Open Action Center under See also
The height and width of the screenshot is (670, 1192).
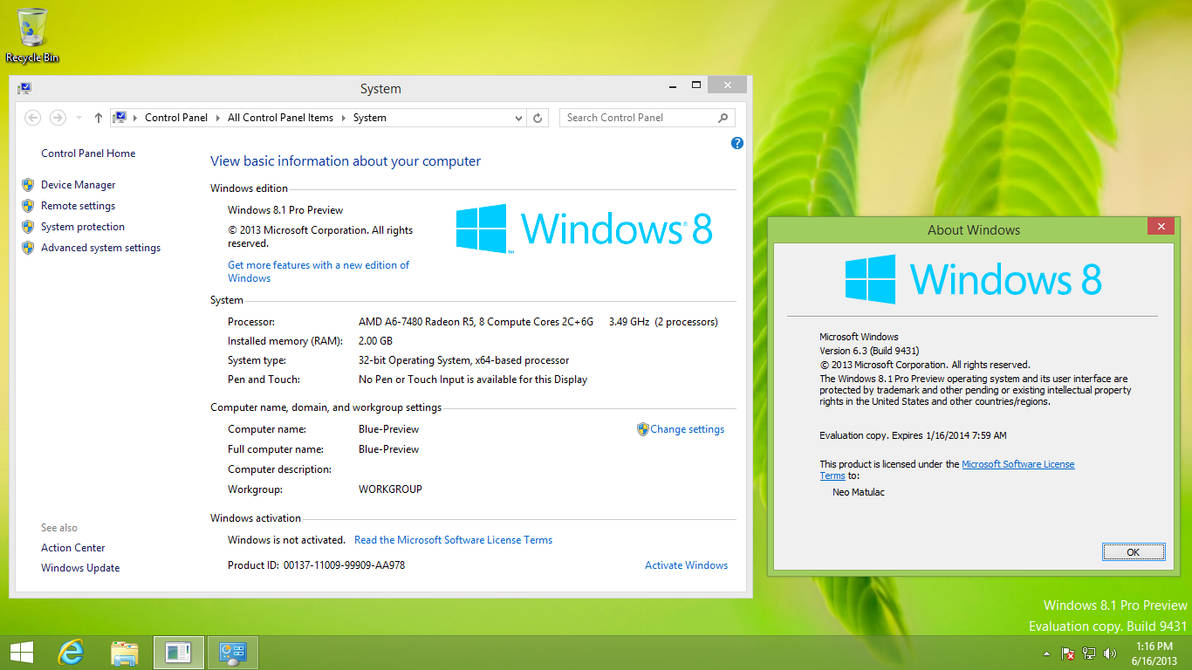pyautogui.click(x=73, y=548)
